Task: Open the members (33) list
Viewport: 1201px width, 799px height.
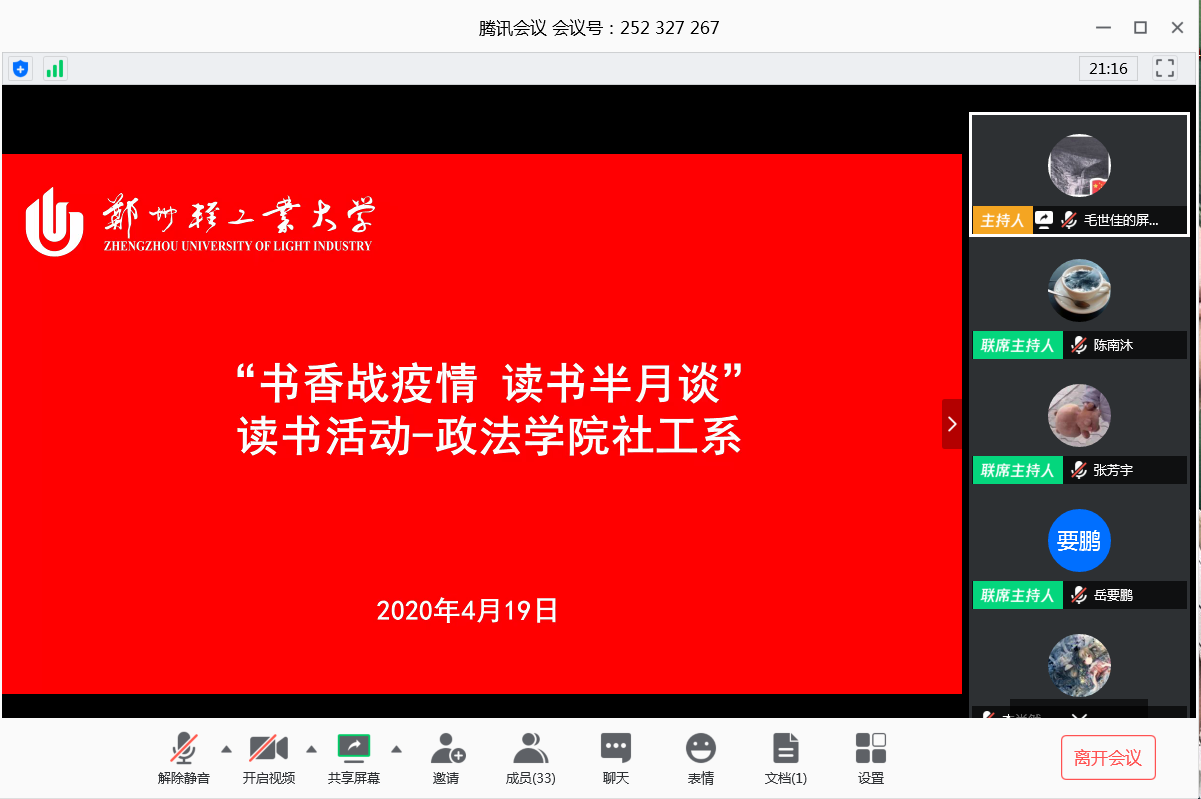Action: (530, 758)
